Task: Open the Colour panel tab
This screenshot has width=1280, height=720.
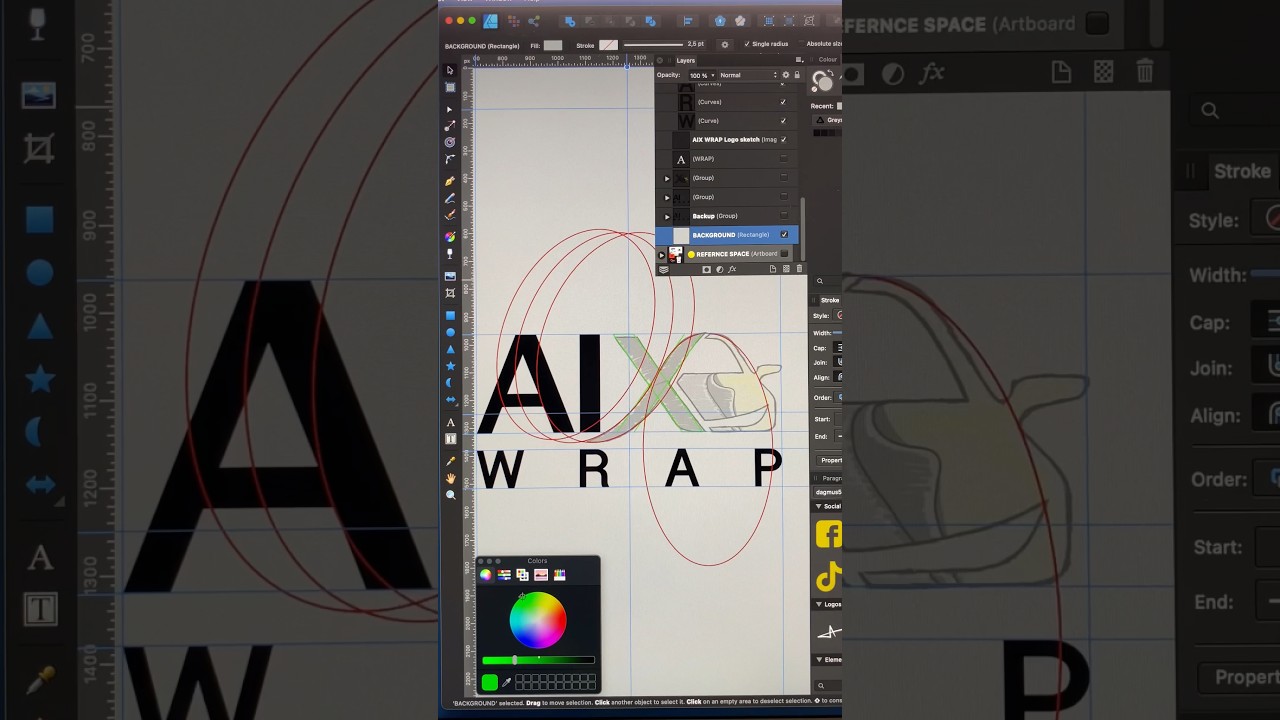Action: (828, 60)
